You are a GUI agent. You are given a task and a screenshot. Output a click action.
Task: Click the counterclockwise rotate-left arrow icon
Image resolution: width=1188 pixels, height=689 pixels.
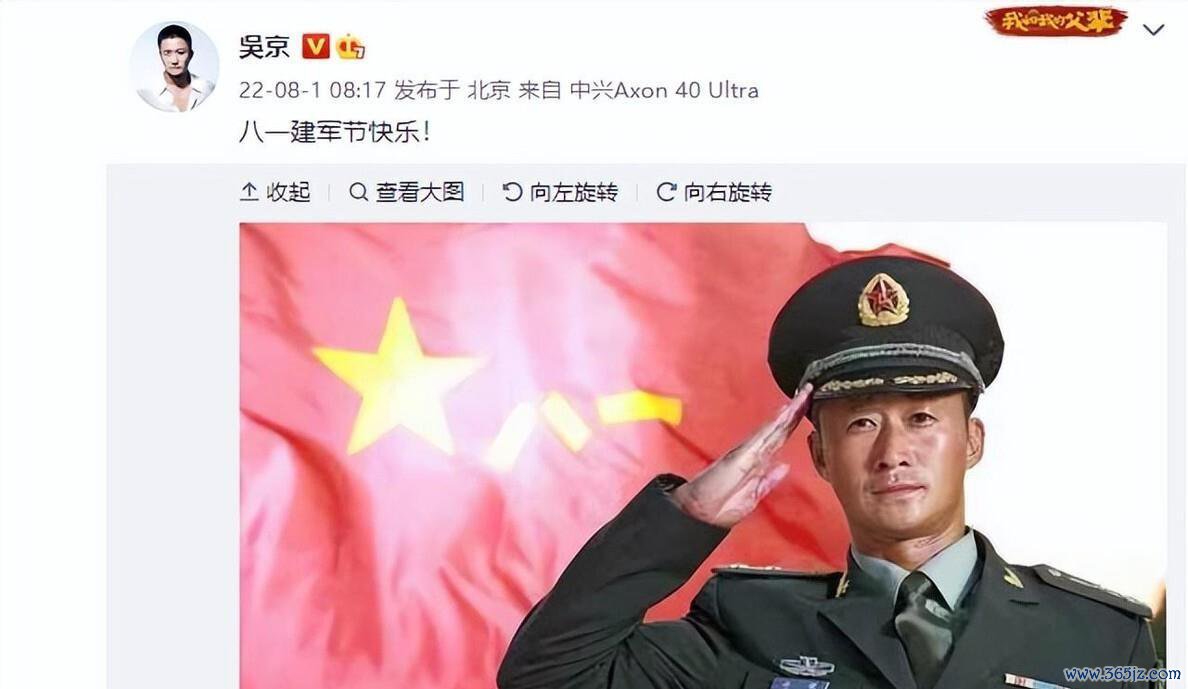tap(512, 192)
